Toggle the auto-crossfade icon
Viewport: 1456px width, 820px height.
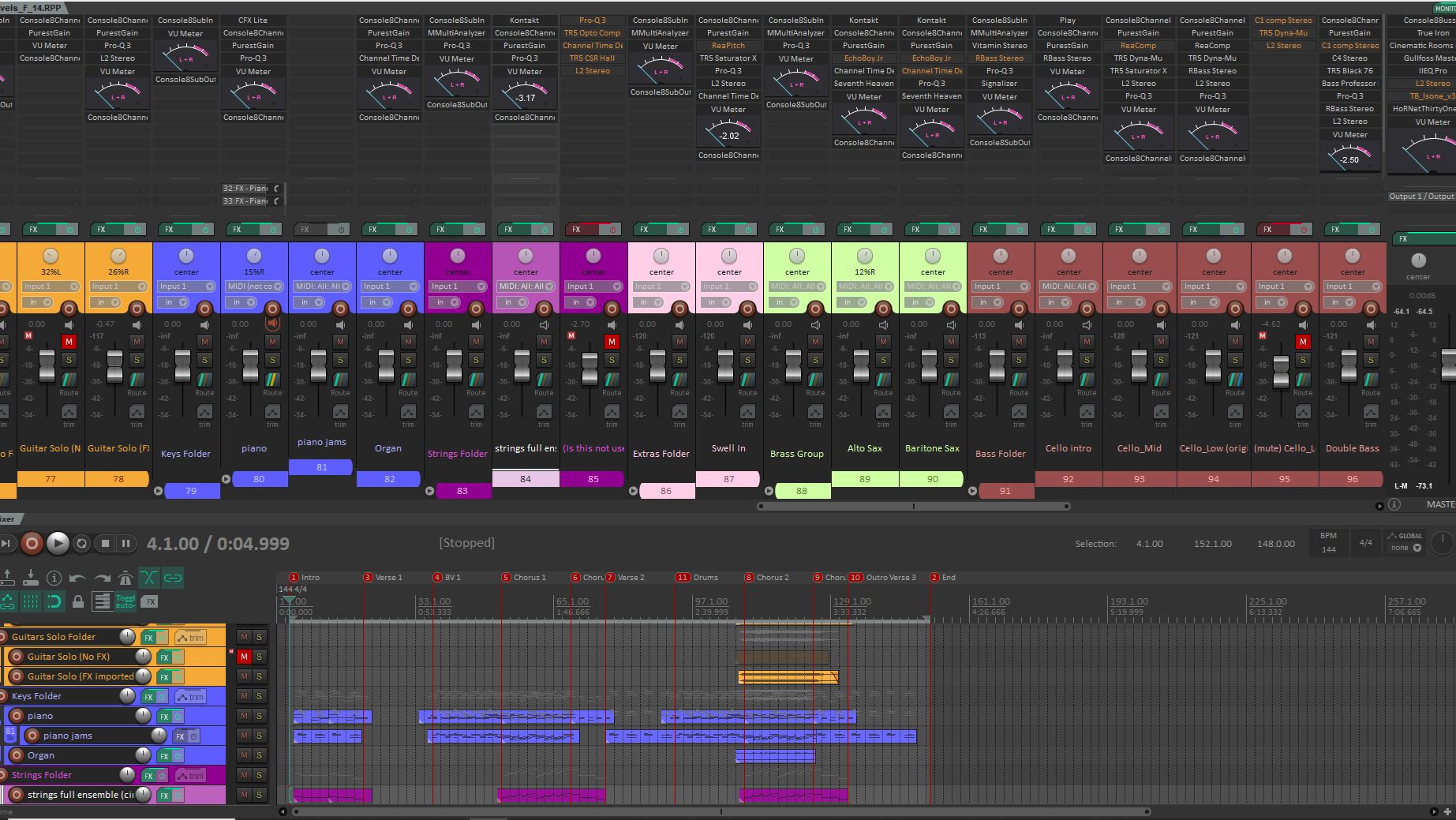coord(149,578)
